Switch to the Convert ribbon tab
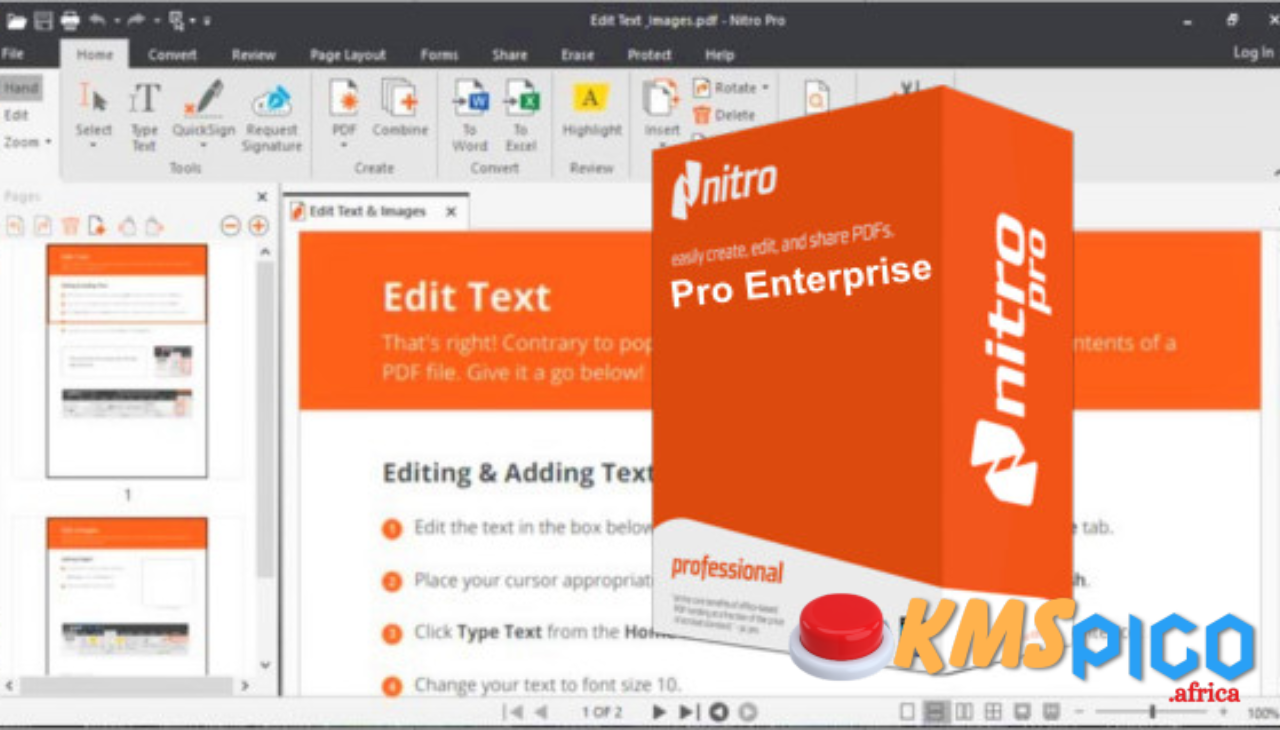The width and height of the screenshot is (1280, 730). coord(172,55)
